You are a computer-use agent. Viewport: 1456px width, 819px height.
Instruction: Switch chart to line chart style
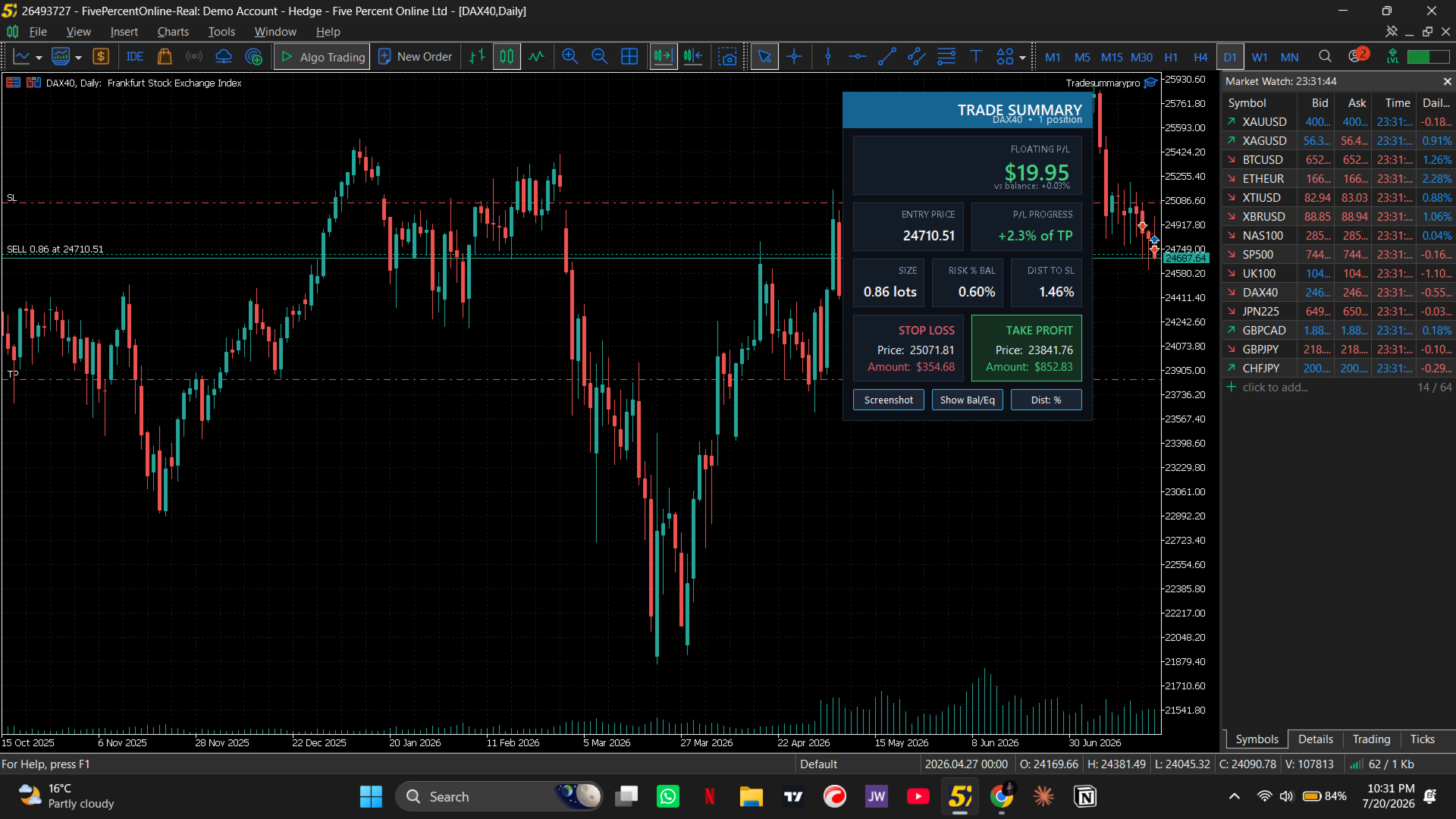(536, 57)
